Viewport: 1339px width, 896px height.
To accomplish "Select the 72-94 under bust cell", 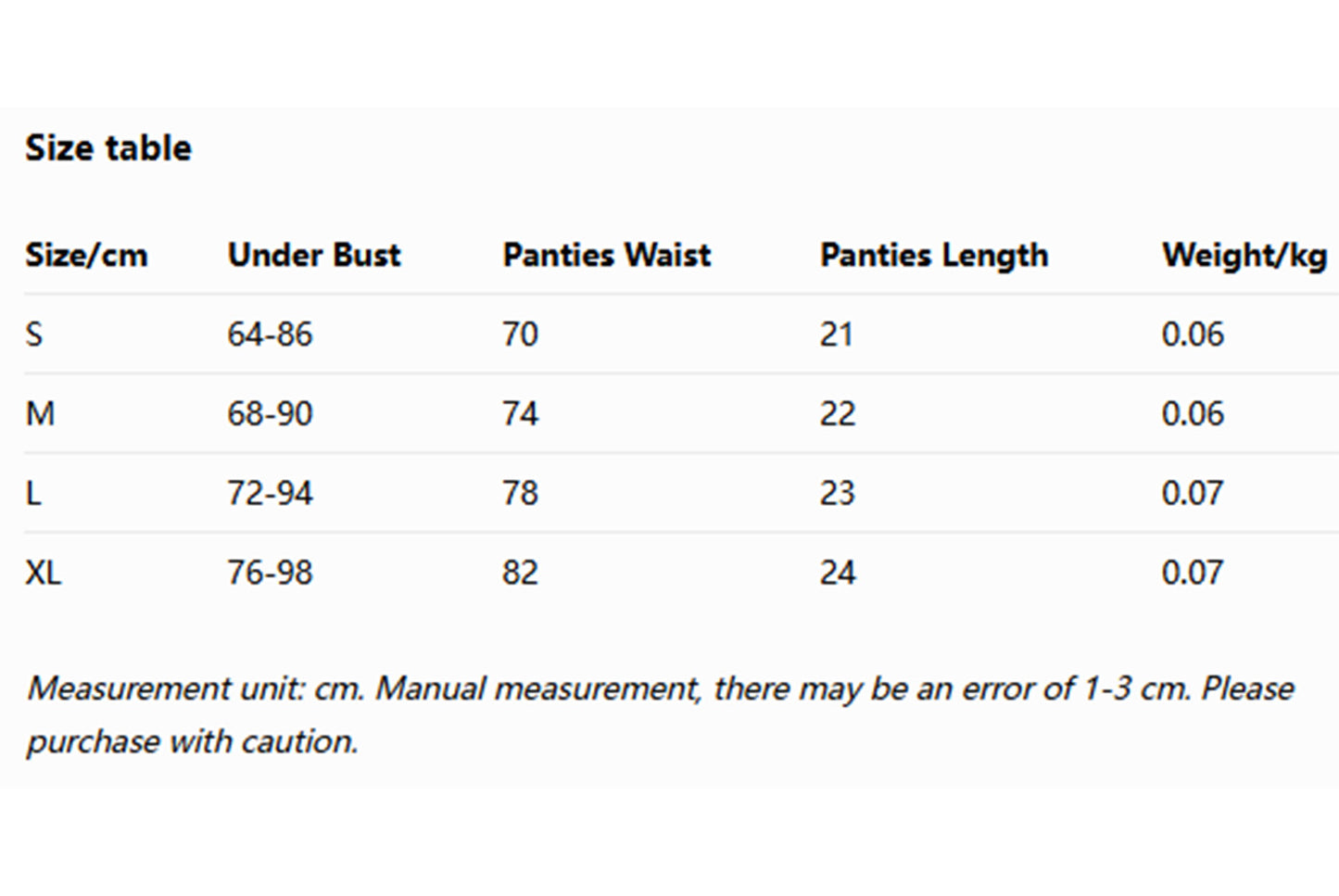I will 270,493.
